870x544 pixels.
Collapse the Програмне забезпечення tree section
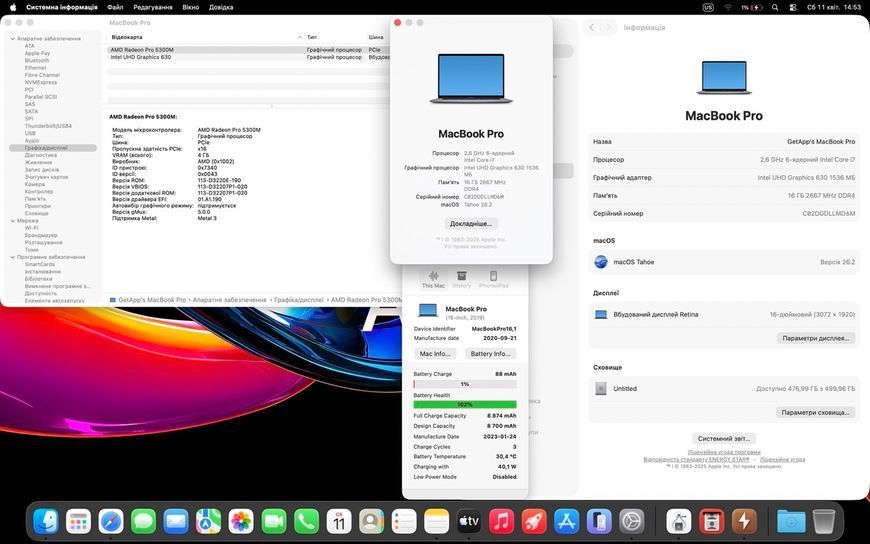(x=12, y=258)
